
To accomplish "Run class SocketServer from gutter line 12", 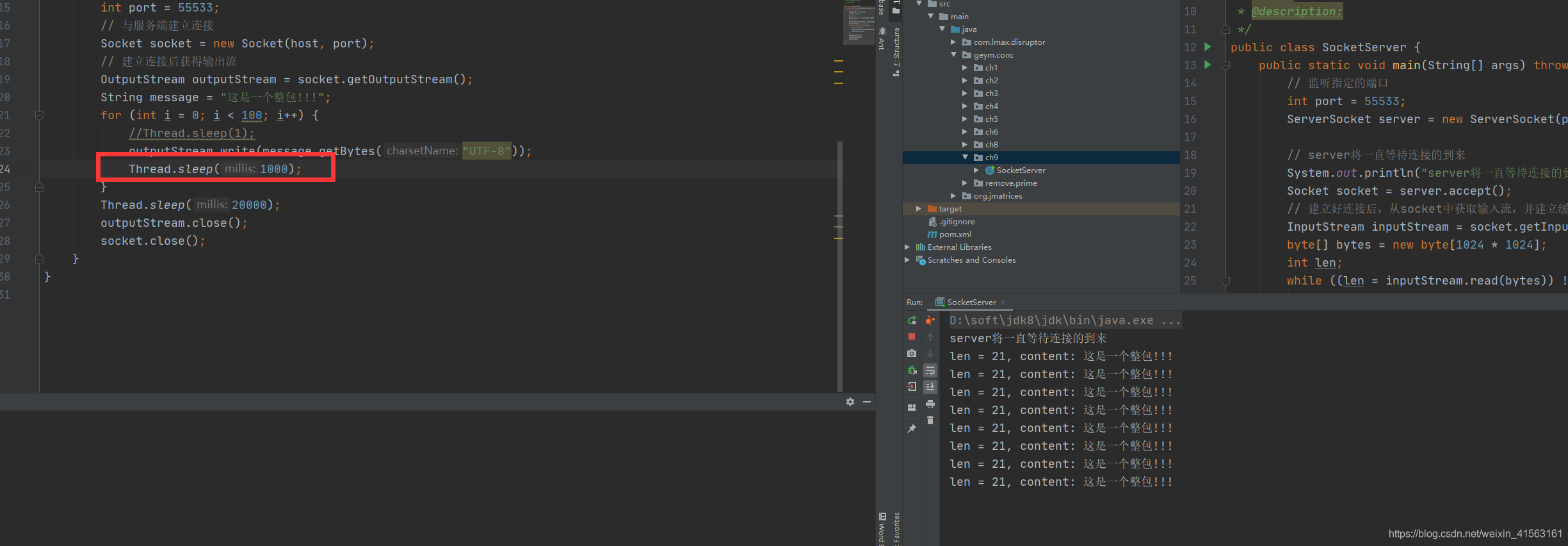I will tap(1208, 47).
